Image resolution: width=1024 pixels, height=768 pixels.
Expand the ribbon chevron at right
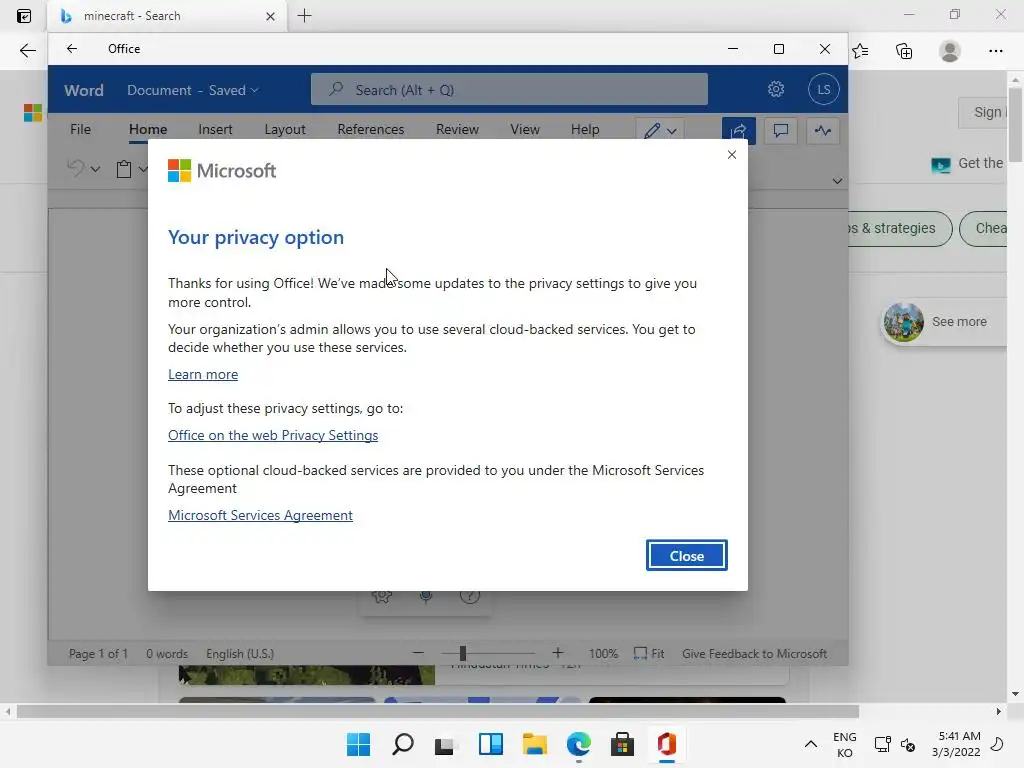tap(837, 181)
